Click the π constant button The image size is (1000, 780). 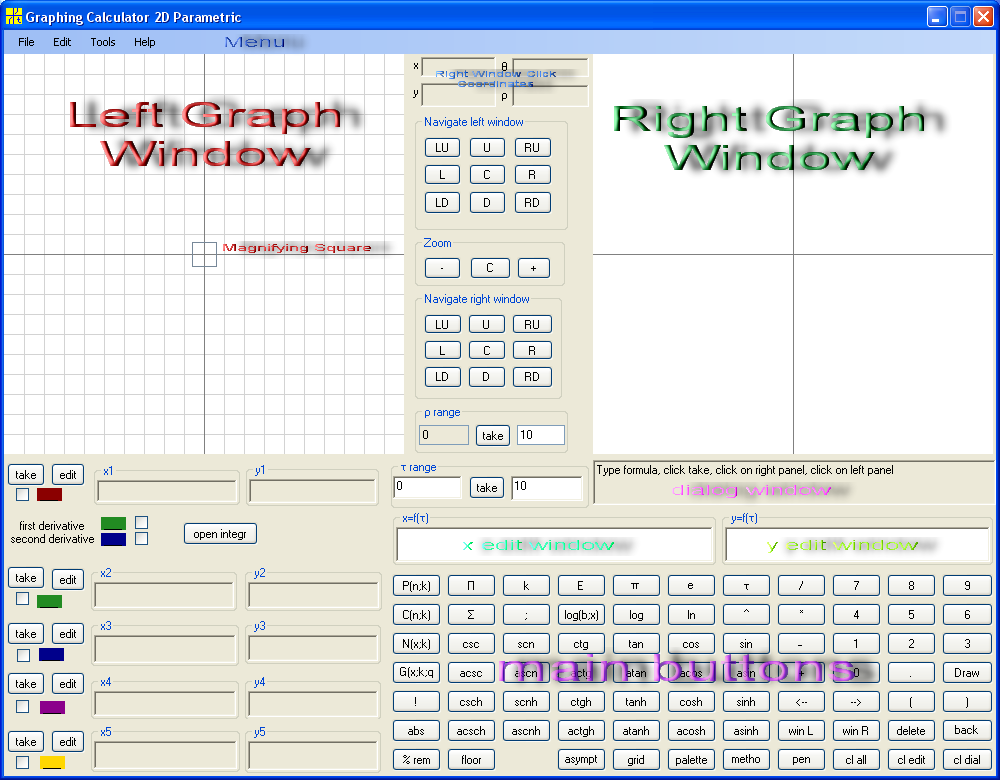coord(635,585)
